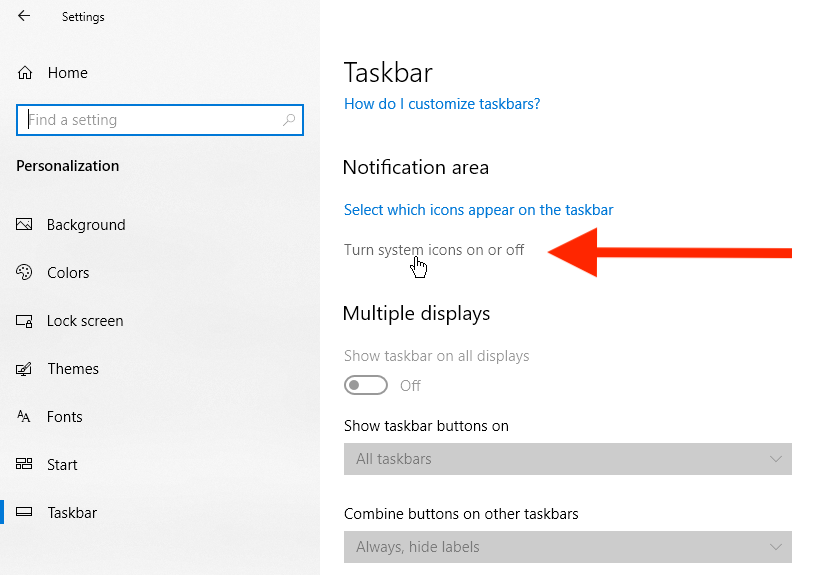The image size is (826, 575).
Task: Click Turn system icons on or off
Action: click(434, 250)
